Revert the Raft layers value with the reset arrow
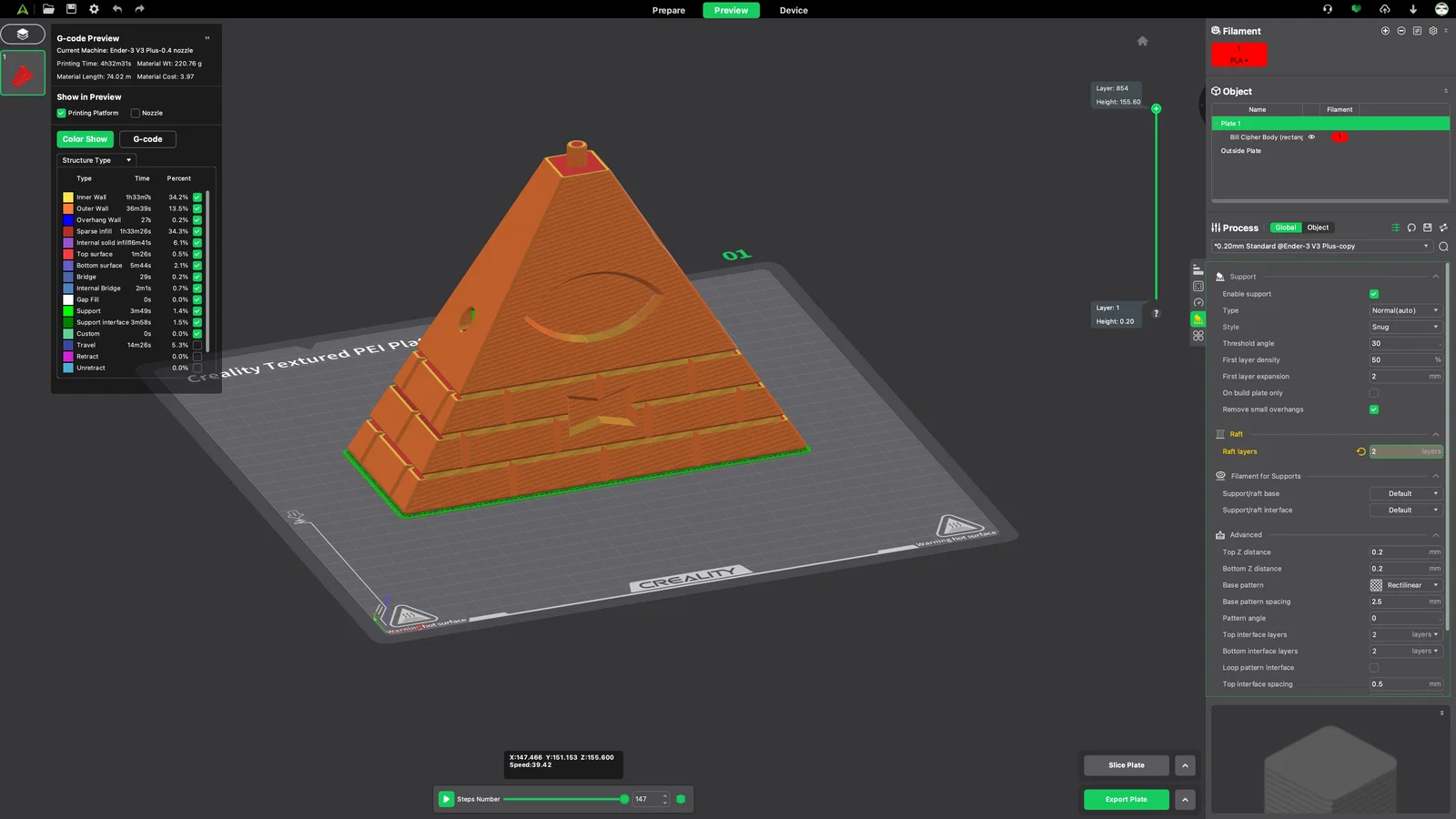 pos(1361,451)
